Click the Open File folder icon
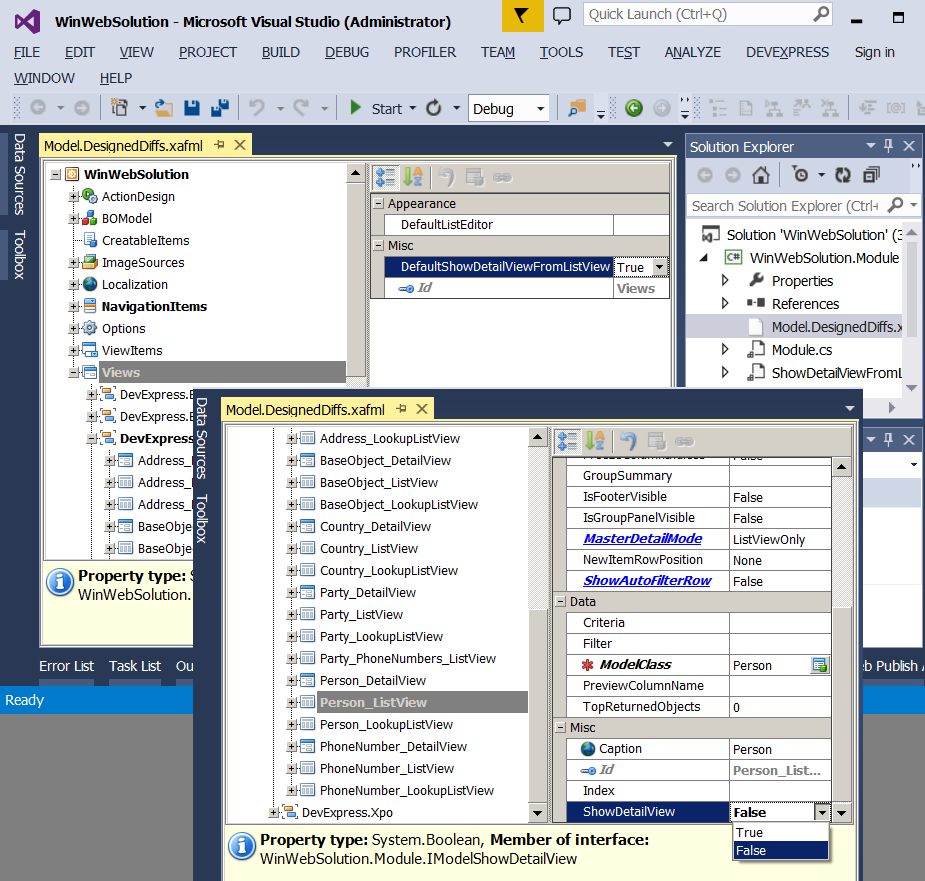The image size is (925, 881). tap(163, 108)
